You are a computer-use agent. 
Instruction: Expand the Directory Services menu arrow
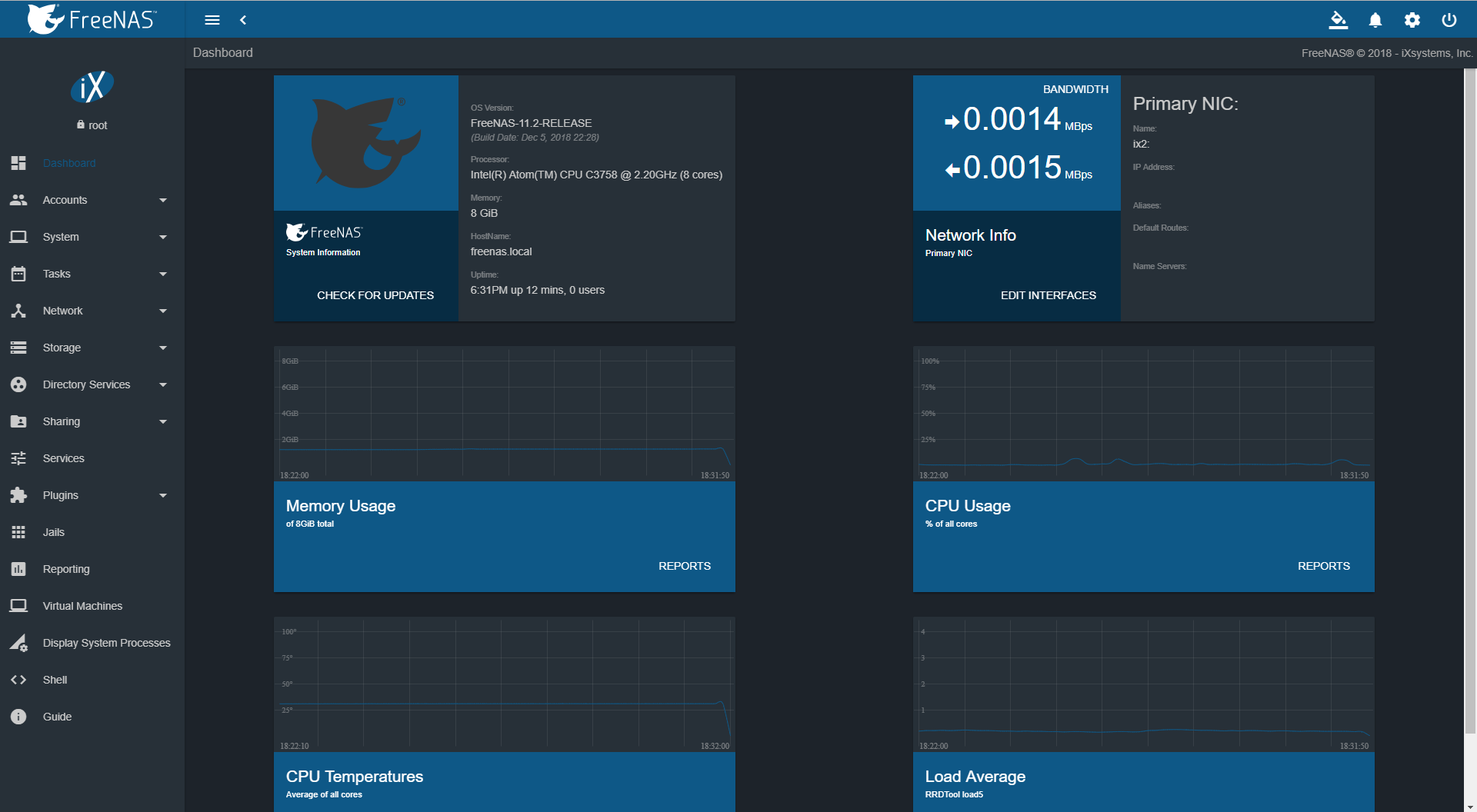click(163, 384)
